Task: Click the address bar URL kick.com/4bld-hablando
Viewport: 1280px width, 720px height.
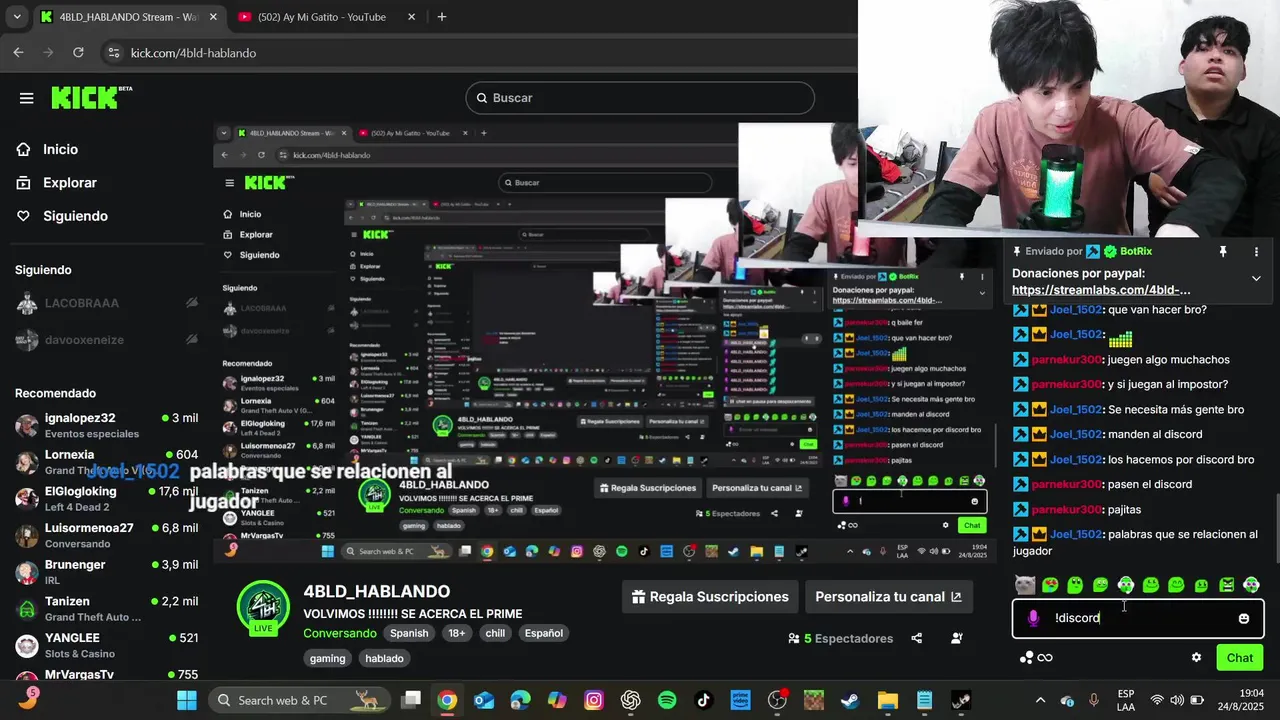Action: 193,53
